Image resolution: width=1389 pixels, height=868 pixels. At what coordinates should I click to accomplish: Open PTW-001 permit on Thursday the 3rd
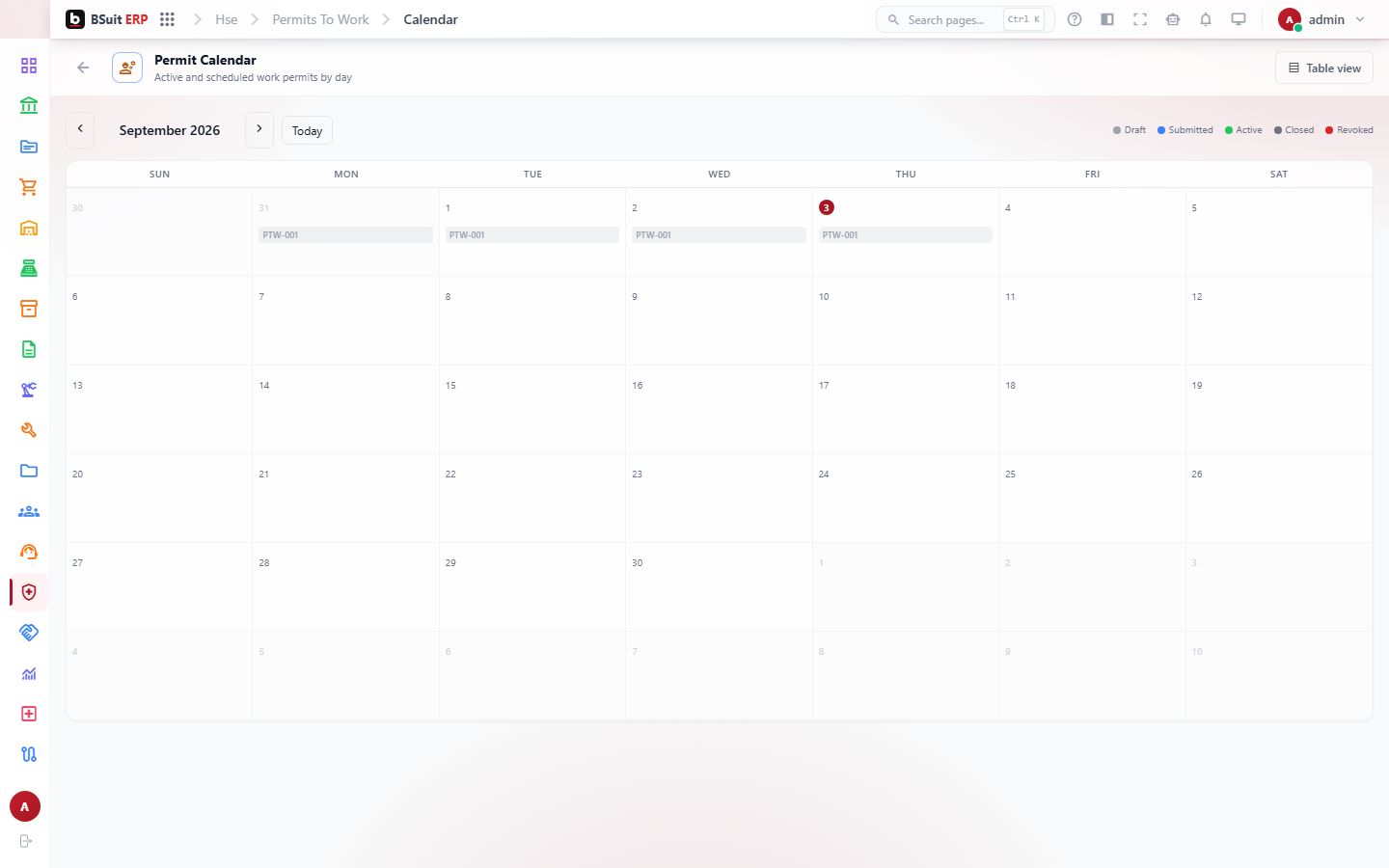906,235
